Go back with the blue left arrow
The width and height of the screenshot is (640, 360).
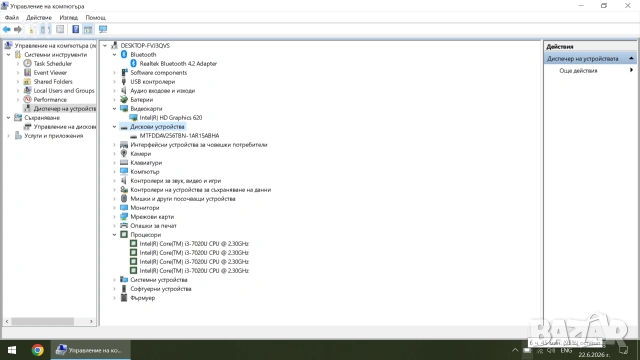pyautogui.click(x=7, y=29)
